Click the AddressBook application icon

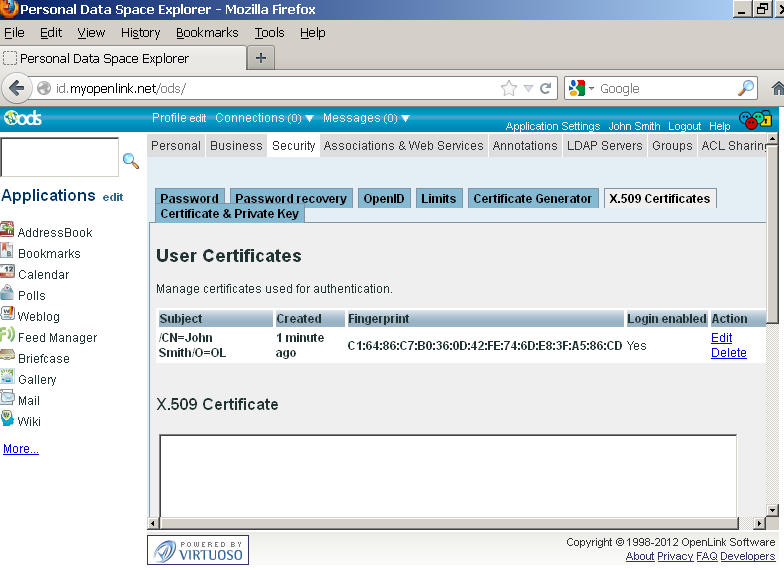click(x=8, y=231)
